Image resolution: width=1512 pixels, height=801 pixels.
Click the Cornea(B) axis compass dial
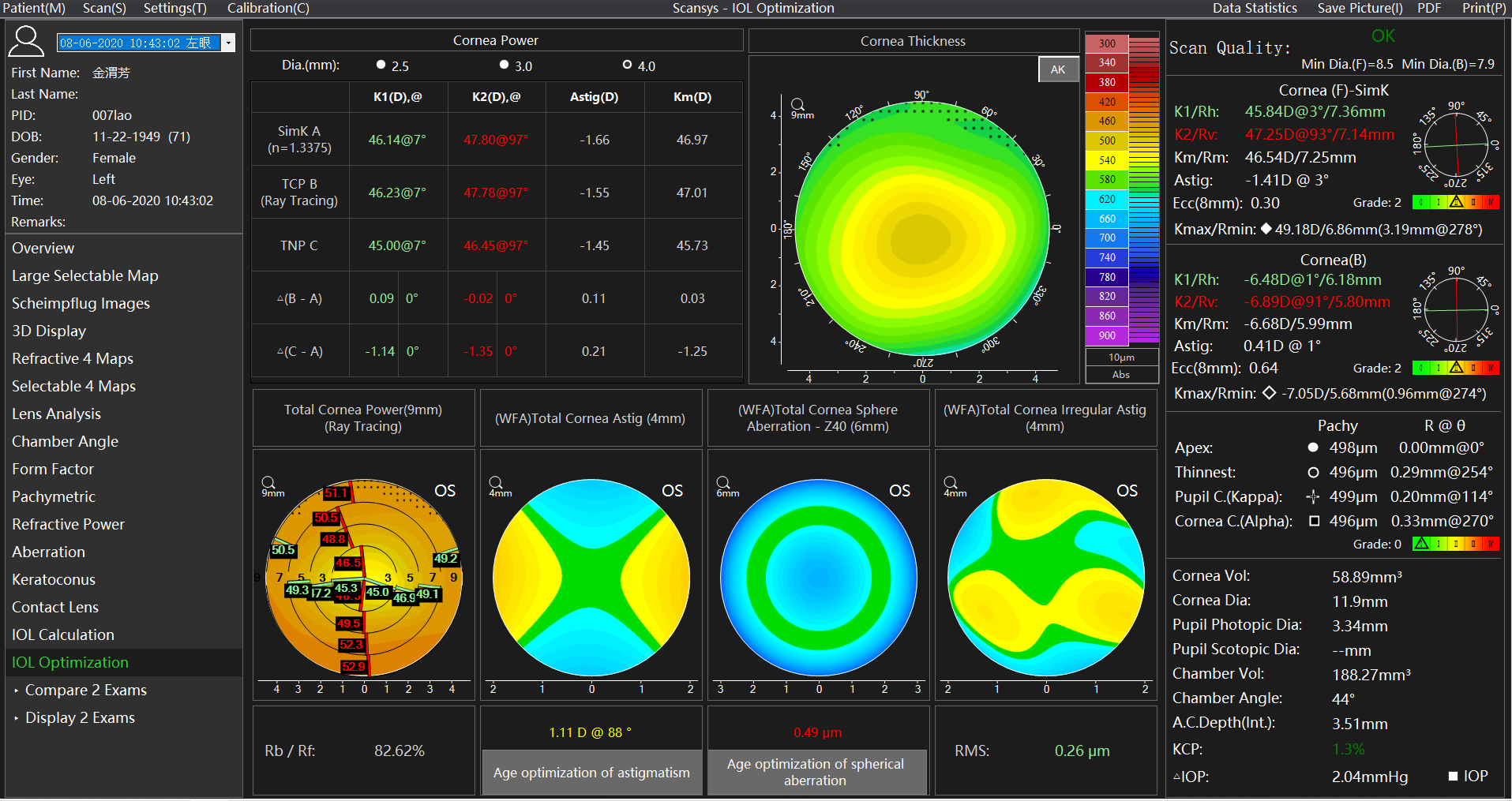(x=1457, y=309)
